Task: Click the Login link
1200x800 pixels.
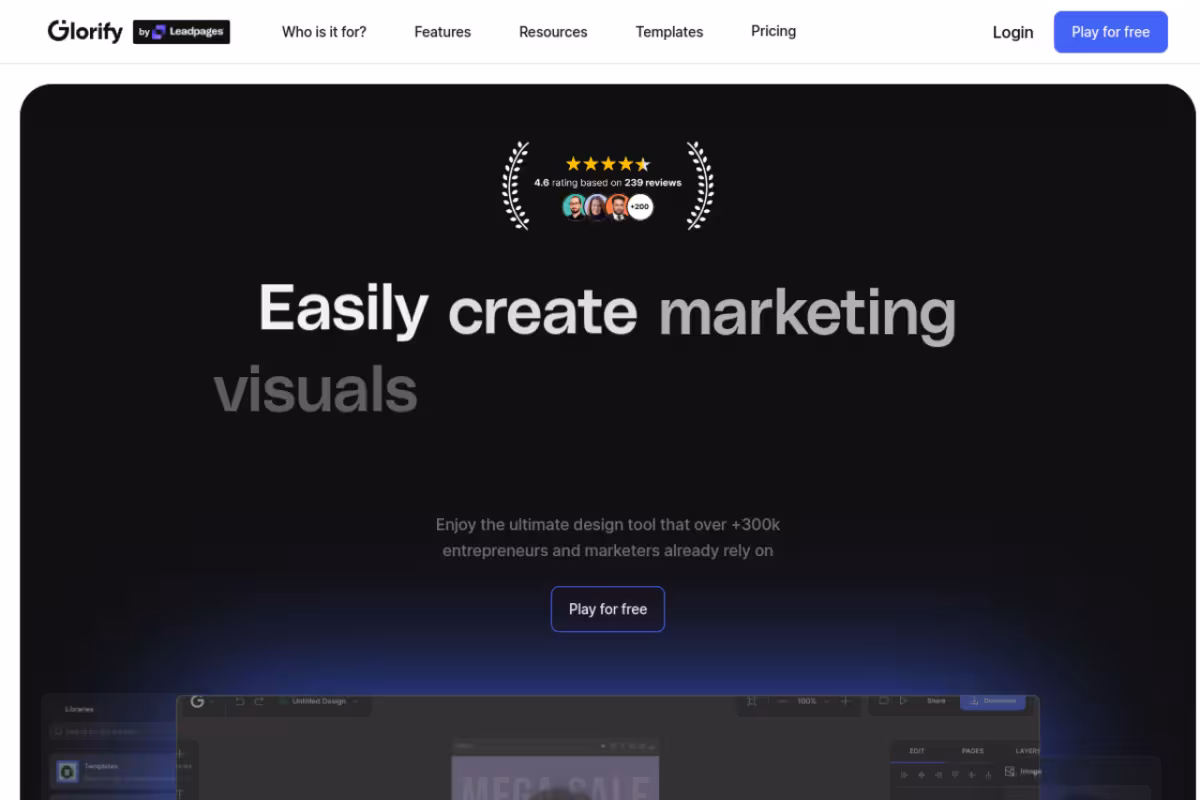Action: [x=1012, y=32]
